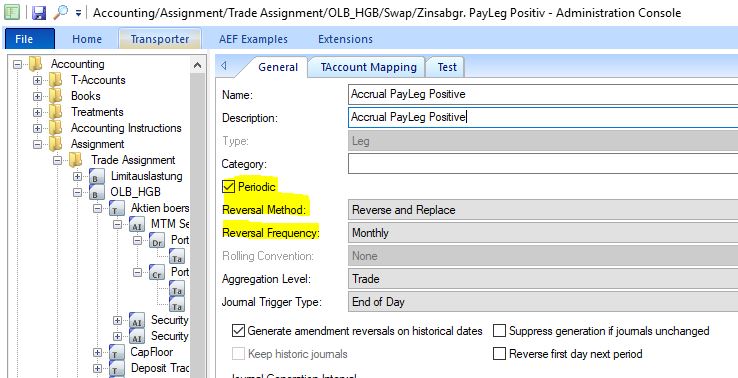The height and width of the screenshot is (378, 738).
Task: Open the Reversal Method dropdown
Action: (x=543, y=209)
